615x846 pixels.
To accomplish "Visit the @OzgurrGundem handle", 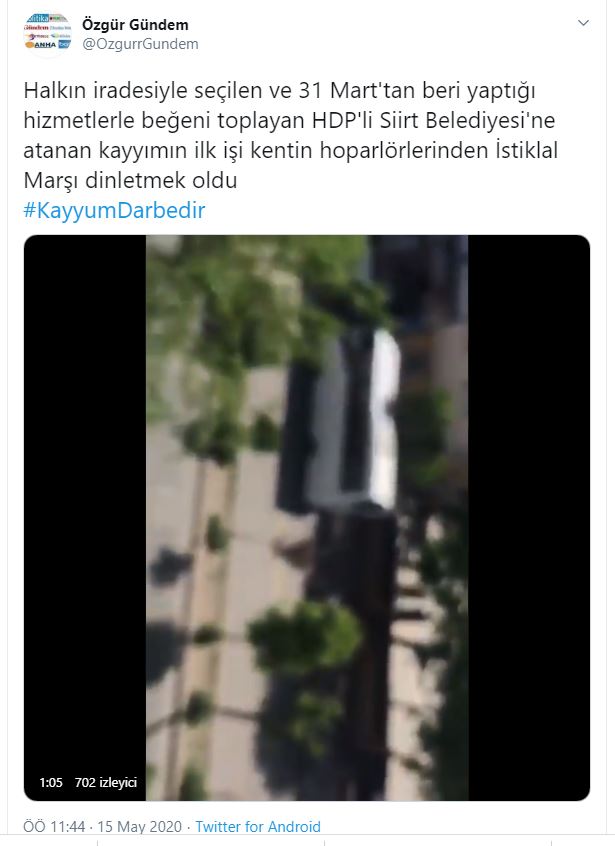I will 140,44.
